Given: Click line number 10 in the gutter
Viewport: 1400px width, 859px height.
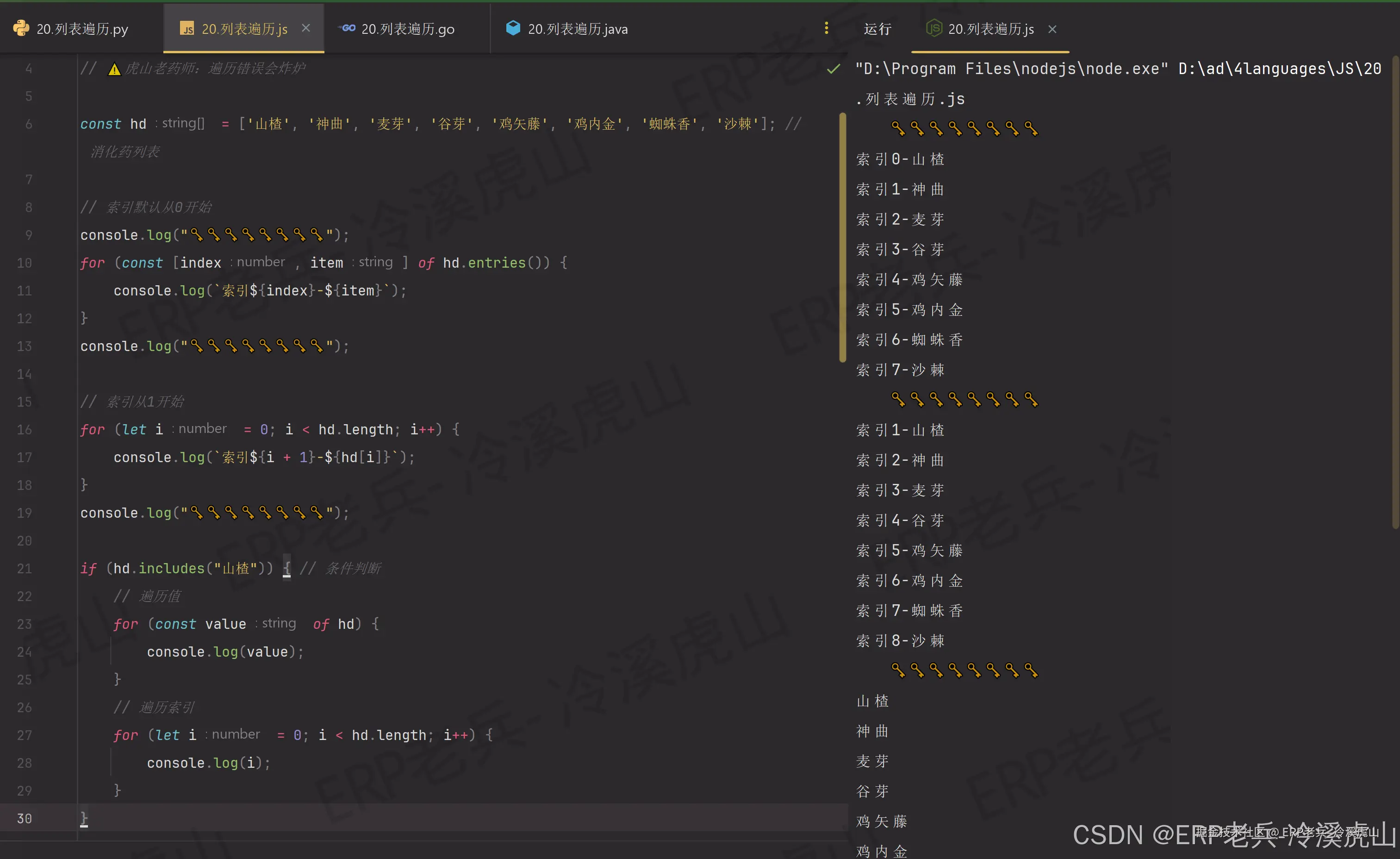Looking at the screenshot, I should (24, 263).
